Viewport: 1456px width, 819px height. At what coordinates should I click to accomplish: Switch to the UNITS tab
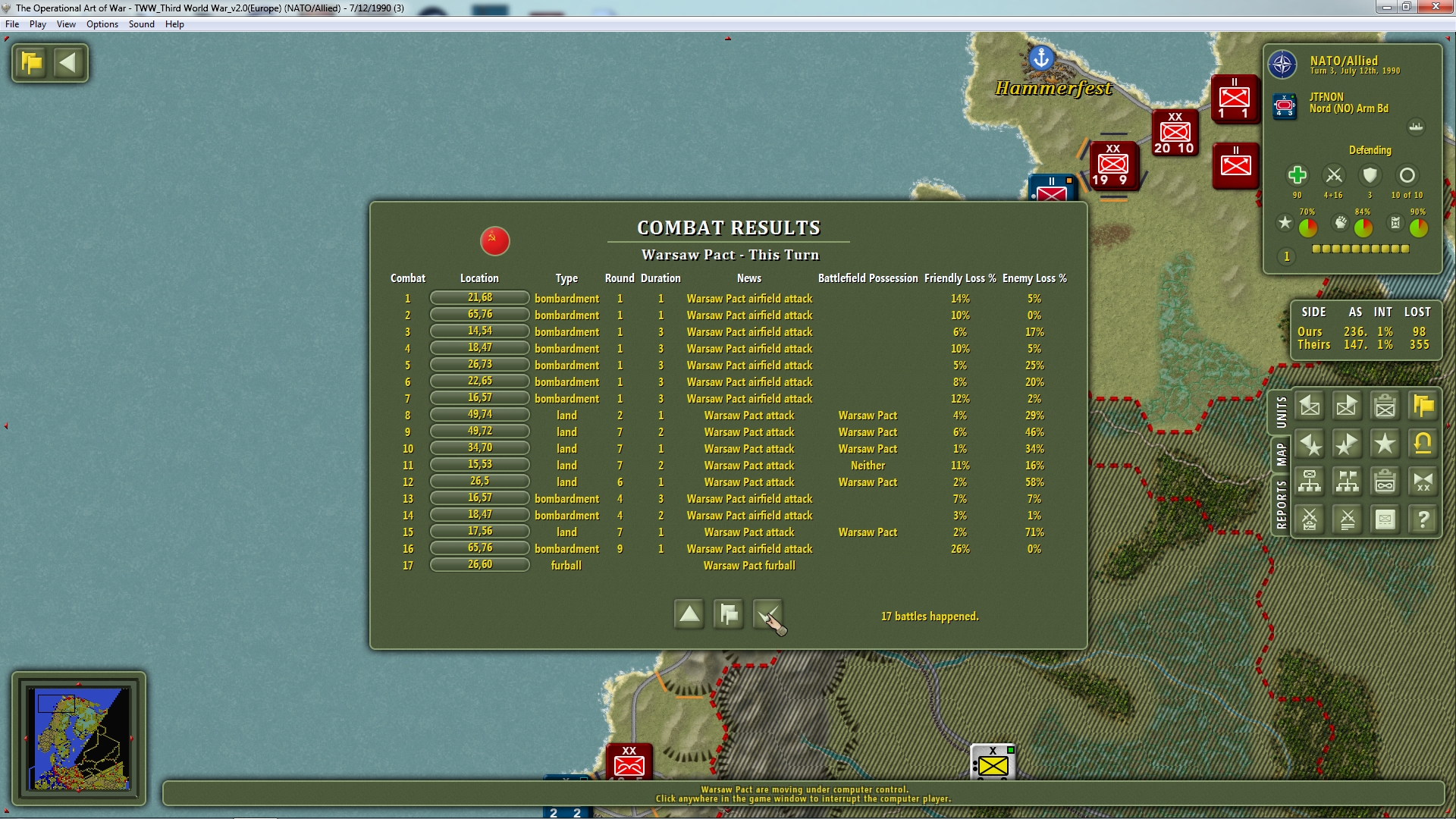click(x=1281, y=413)
